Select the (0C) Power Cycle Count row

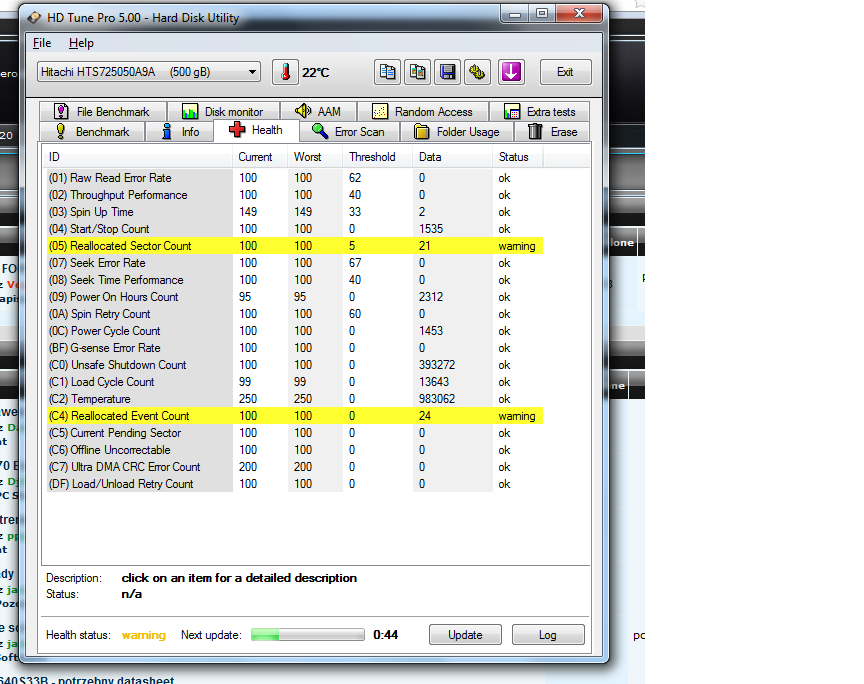pyautogui.click(x=295, y=331)
